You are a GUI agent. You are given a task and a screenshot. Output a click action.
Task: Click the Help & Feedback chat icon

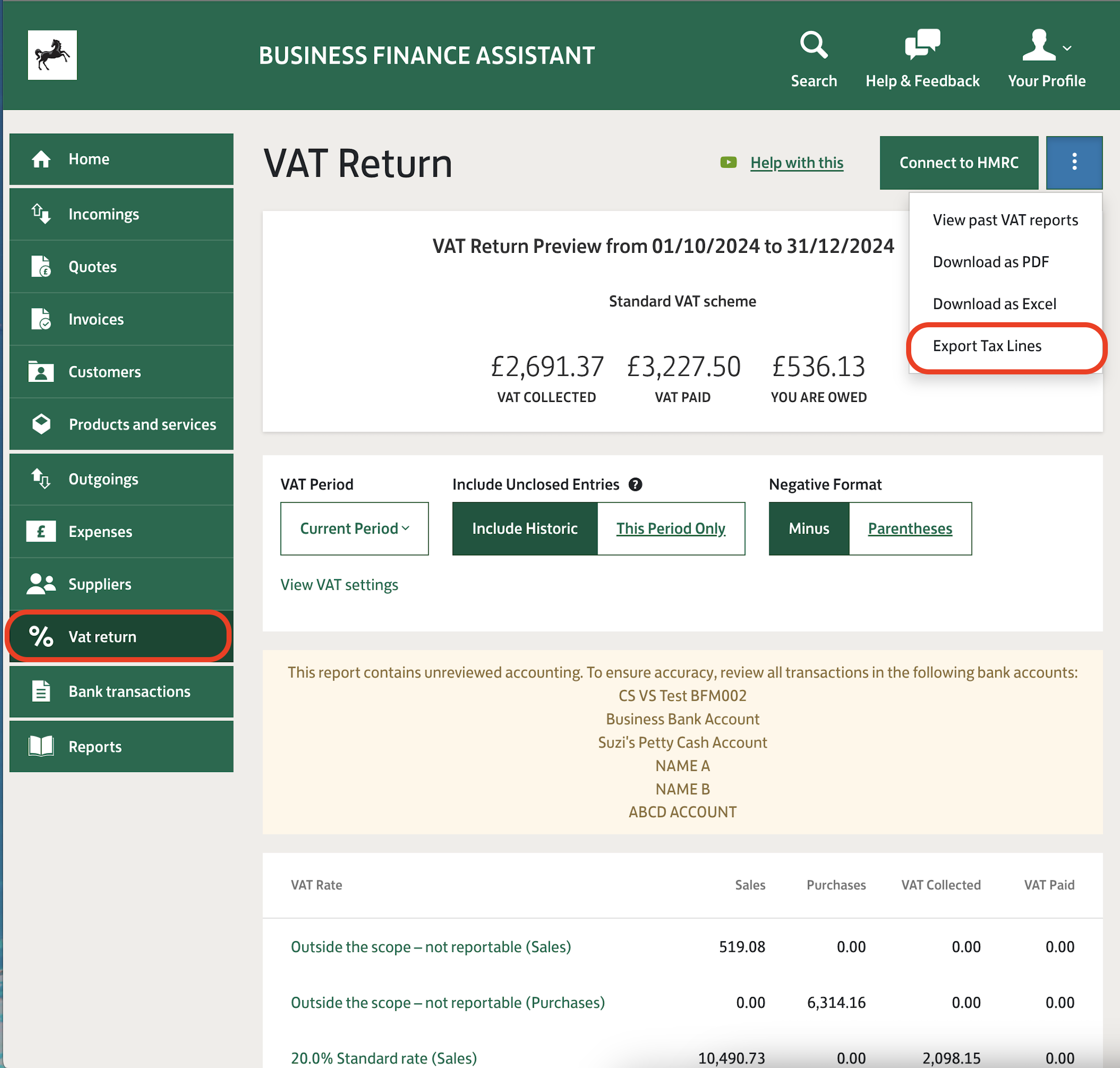[x=922, y=45]
